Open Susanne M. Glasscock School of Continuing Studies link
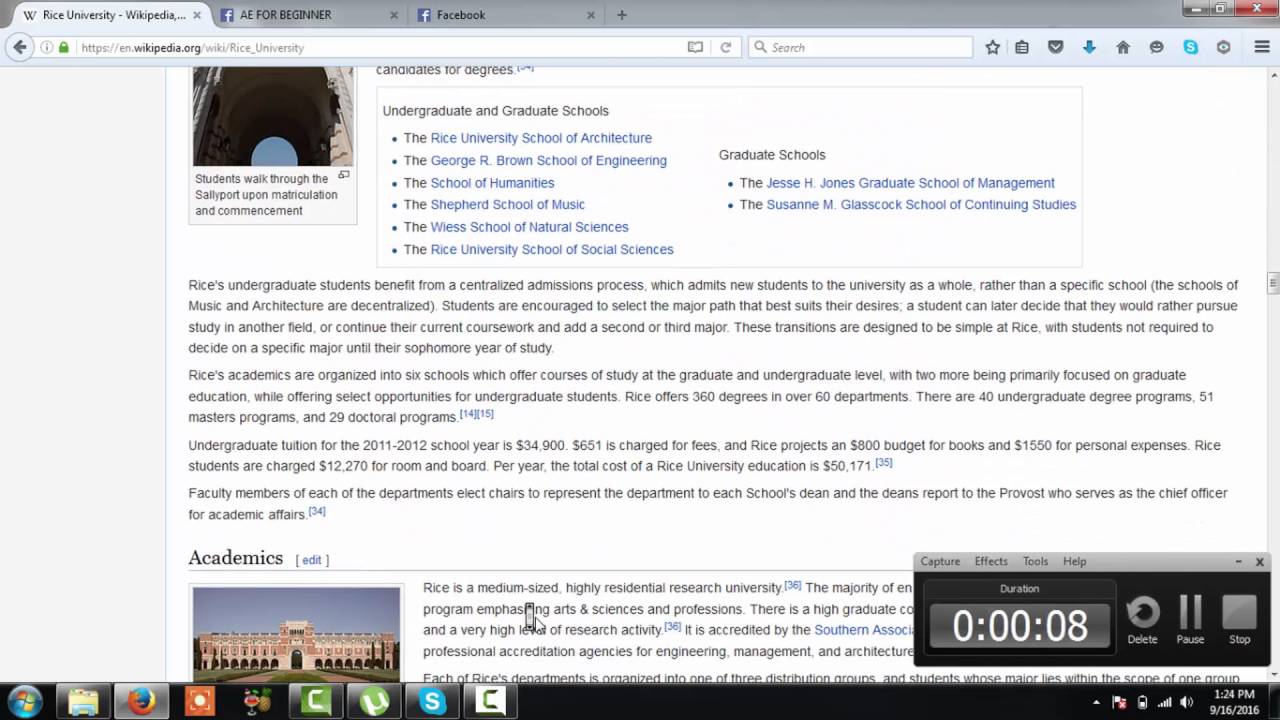Viewport: 1280px width, 720px height. click(921, 205)
